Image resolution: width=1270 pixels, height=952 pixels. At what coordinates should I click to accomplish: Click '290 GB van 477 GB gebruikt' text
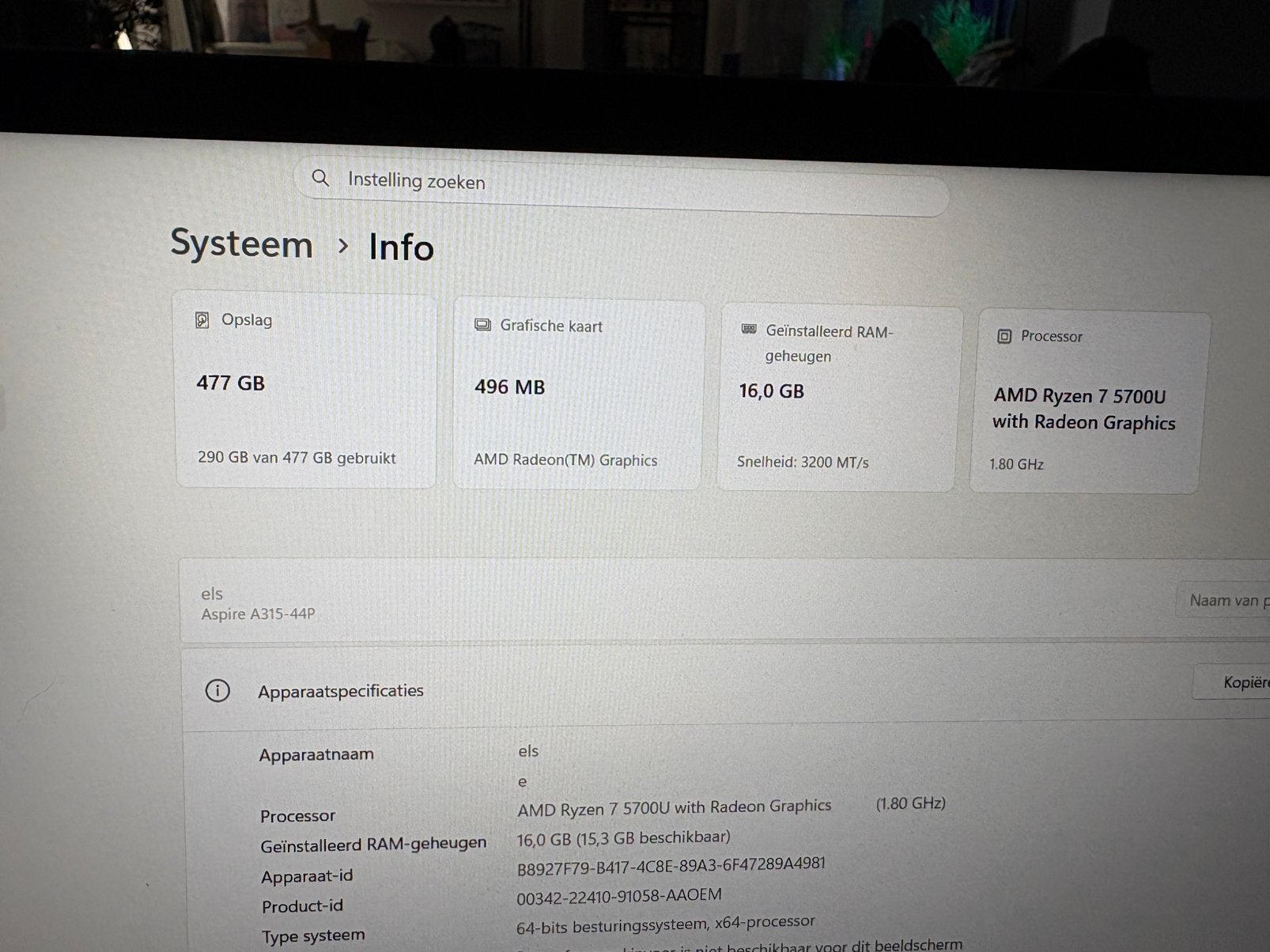click(297, 458)
